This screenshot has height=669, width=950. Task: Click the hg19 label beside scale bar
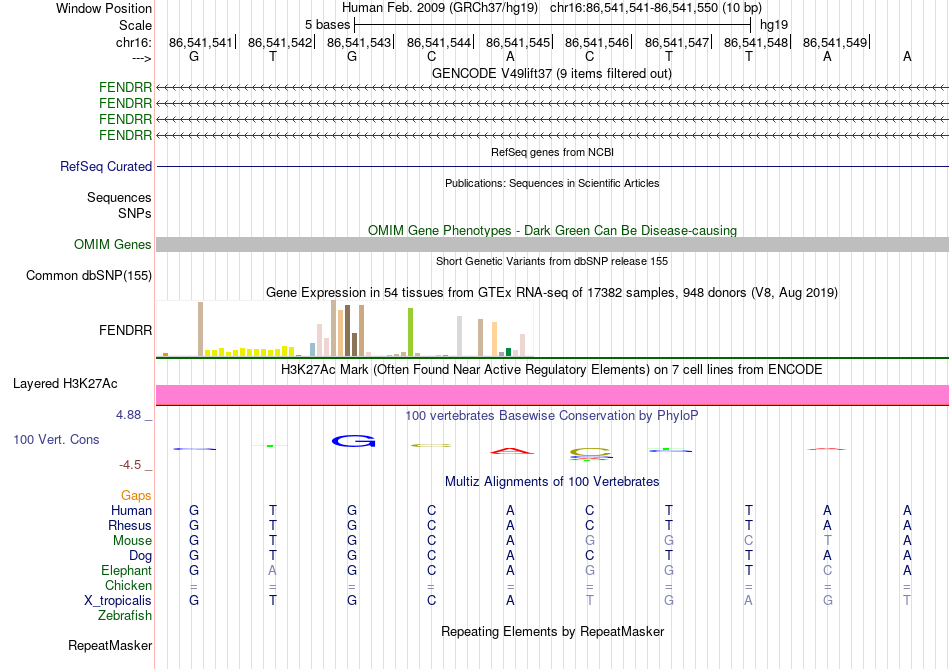tap(774, 25)
